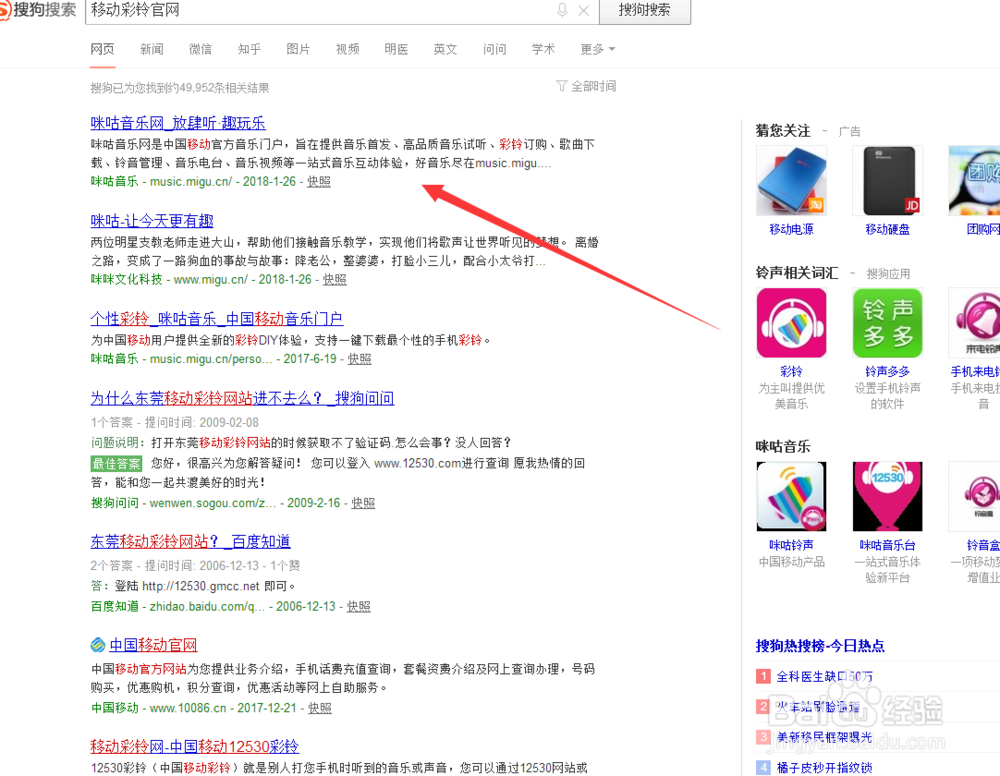Open the 咪咕音乐台 name link
Viewport: 1000px width, 776px height.
[888, 545]
